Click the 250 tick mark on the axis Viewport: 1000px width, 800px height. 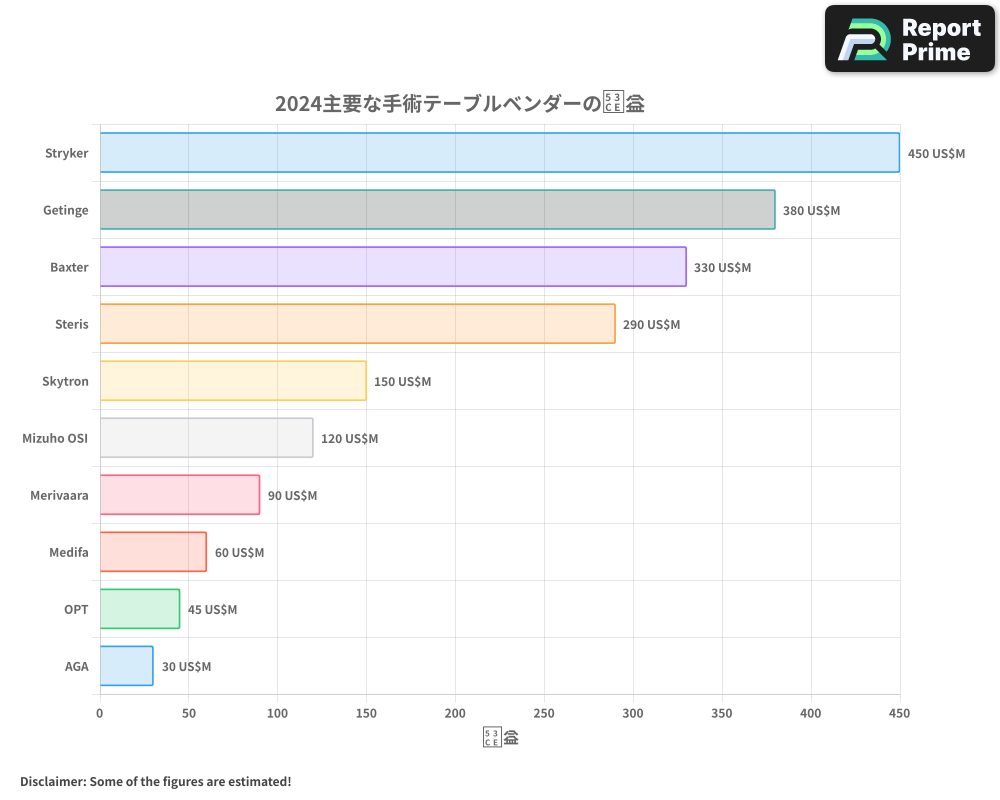(x=544, y=714)
